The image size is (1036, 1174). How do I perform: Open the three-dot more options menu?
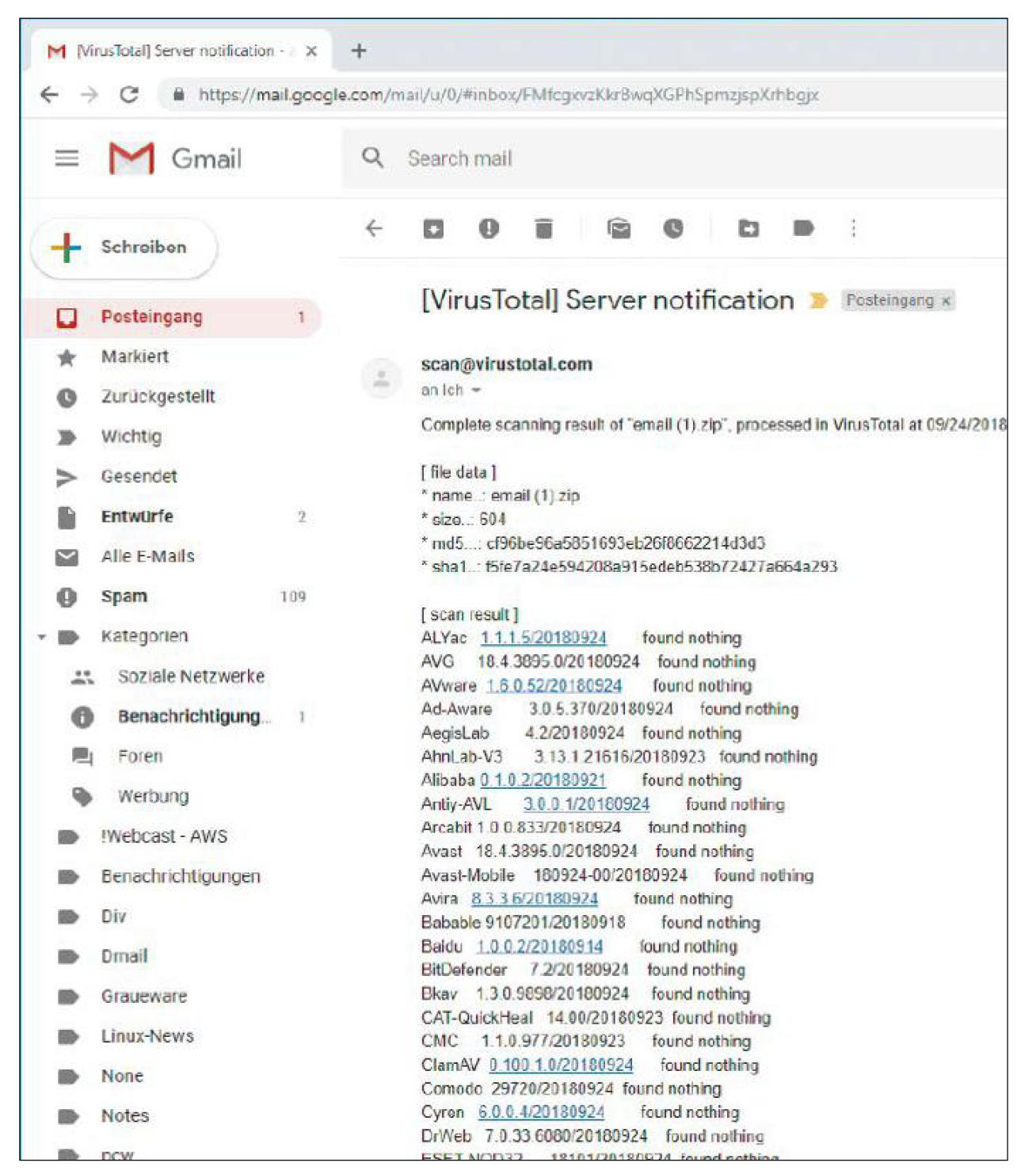tap(853, 229)
